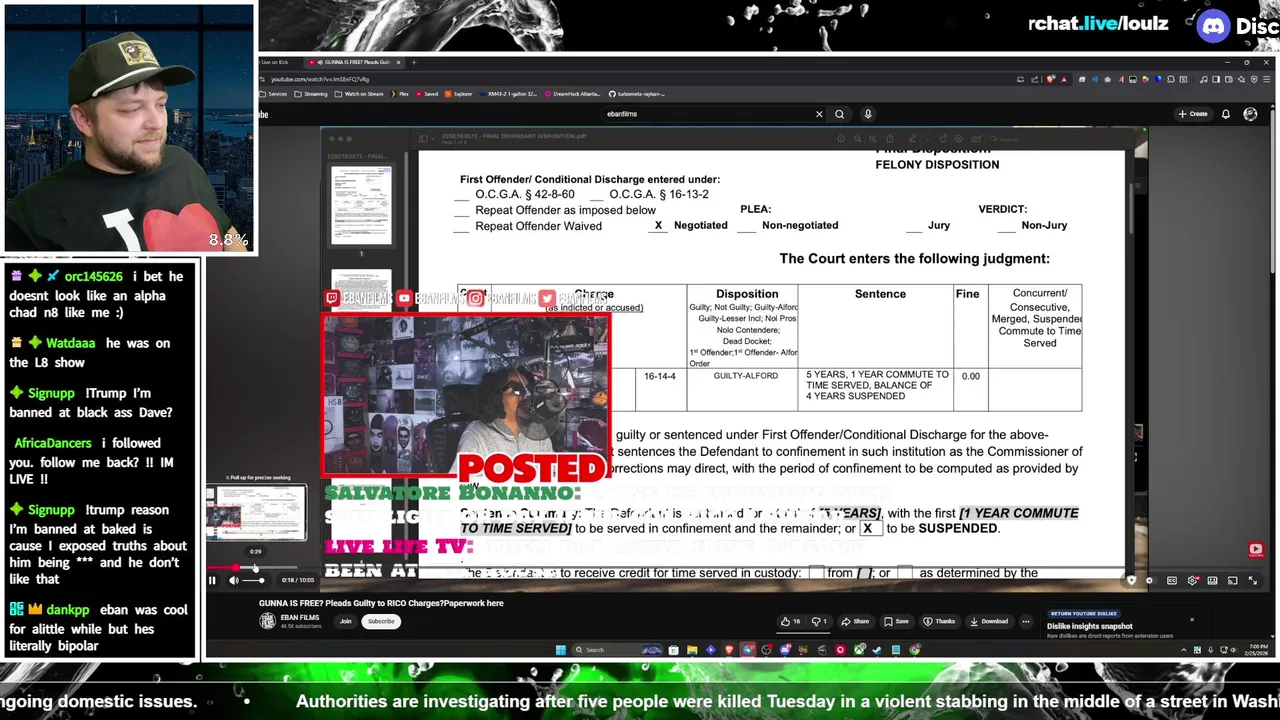This screenshot has height=720, width=1280.
Task: Start voice search with microphone icon
Action: coord(868,114)
